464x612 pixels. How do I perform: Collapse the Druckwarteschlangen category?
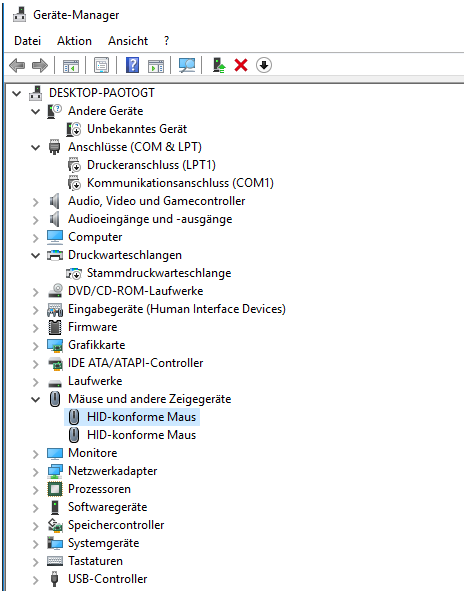pos(36,256)
